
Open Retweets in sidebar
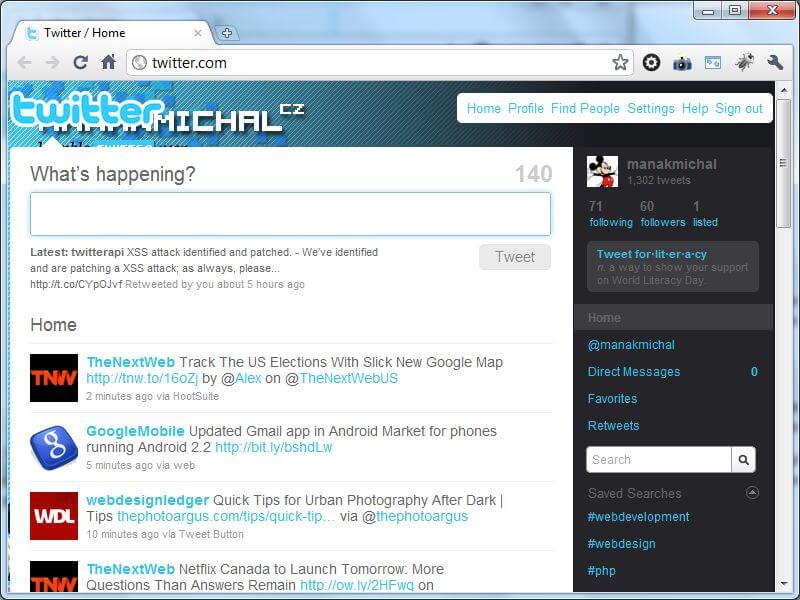(613, 426)
